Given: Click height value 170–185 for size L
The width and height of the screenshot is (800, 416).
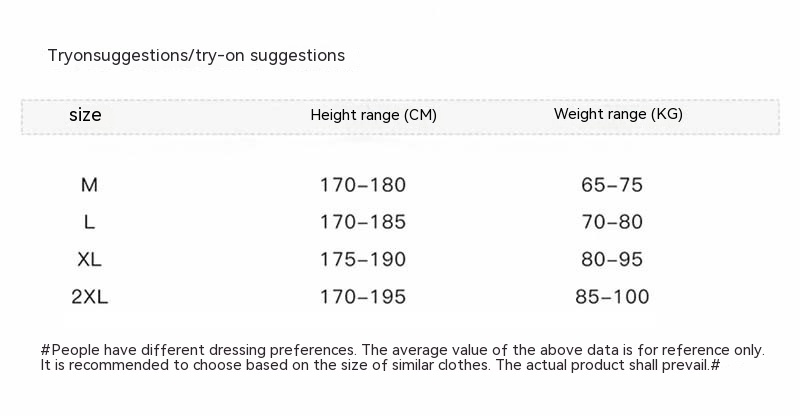Looking at the screenshot, I should [363, 222].
